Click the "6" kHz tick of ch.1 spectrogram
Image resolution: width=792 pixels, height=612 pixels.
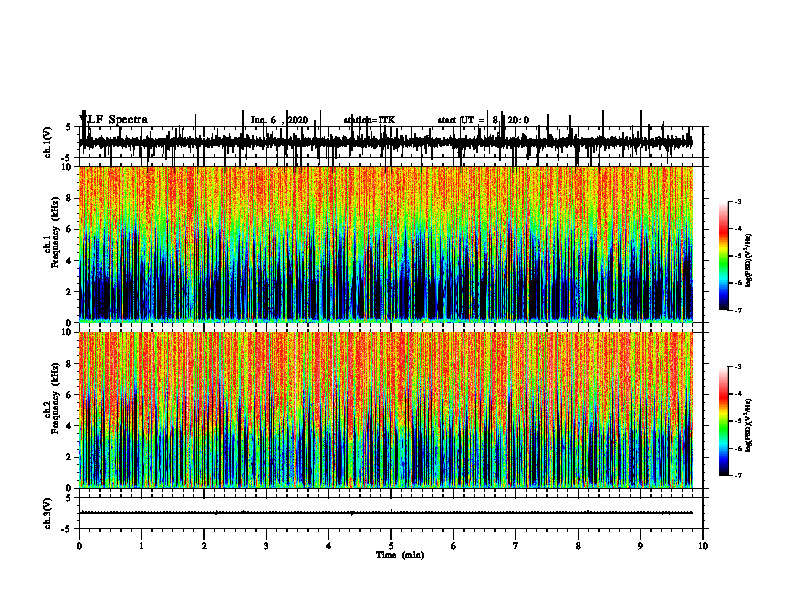[x=70, y=229]
